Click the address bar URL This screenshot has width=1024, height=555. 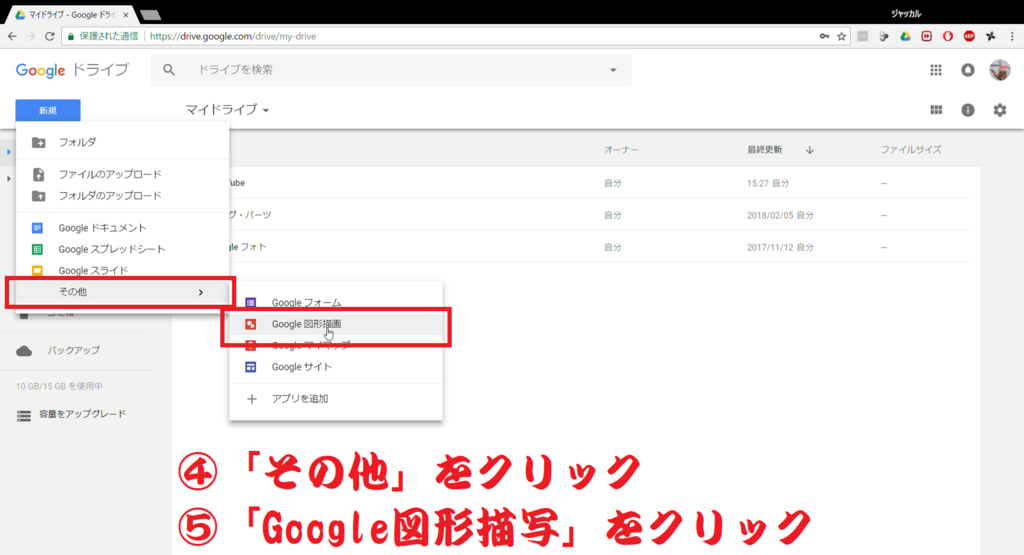click(x=233, y=37)
